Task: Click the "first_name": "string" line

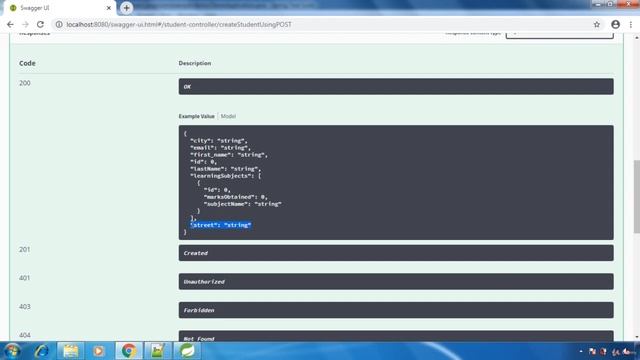Action: 229,155
